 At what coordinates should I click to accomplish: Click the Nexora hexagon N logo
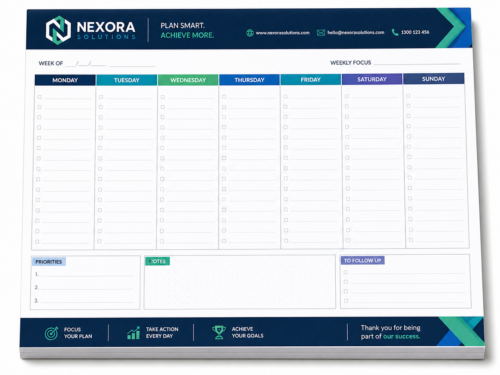click(x=58, y=30)
